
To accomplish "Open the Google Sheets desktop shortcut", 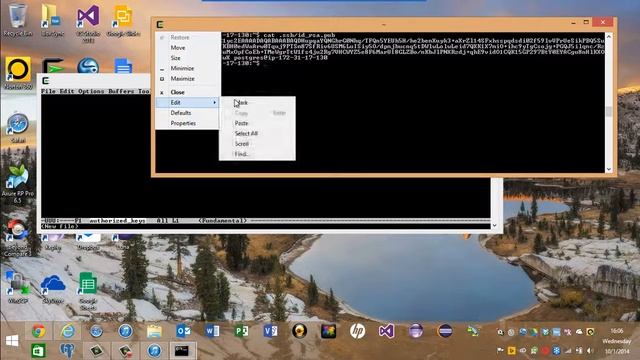I will [x=88, y=291].
